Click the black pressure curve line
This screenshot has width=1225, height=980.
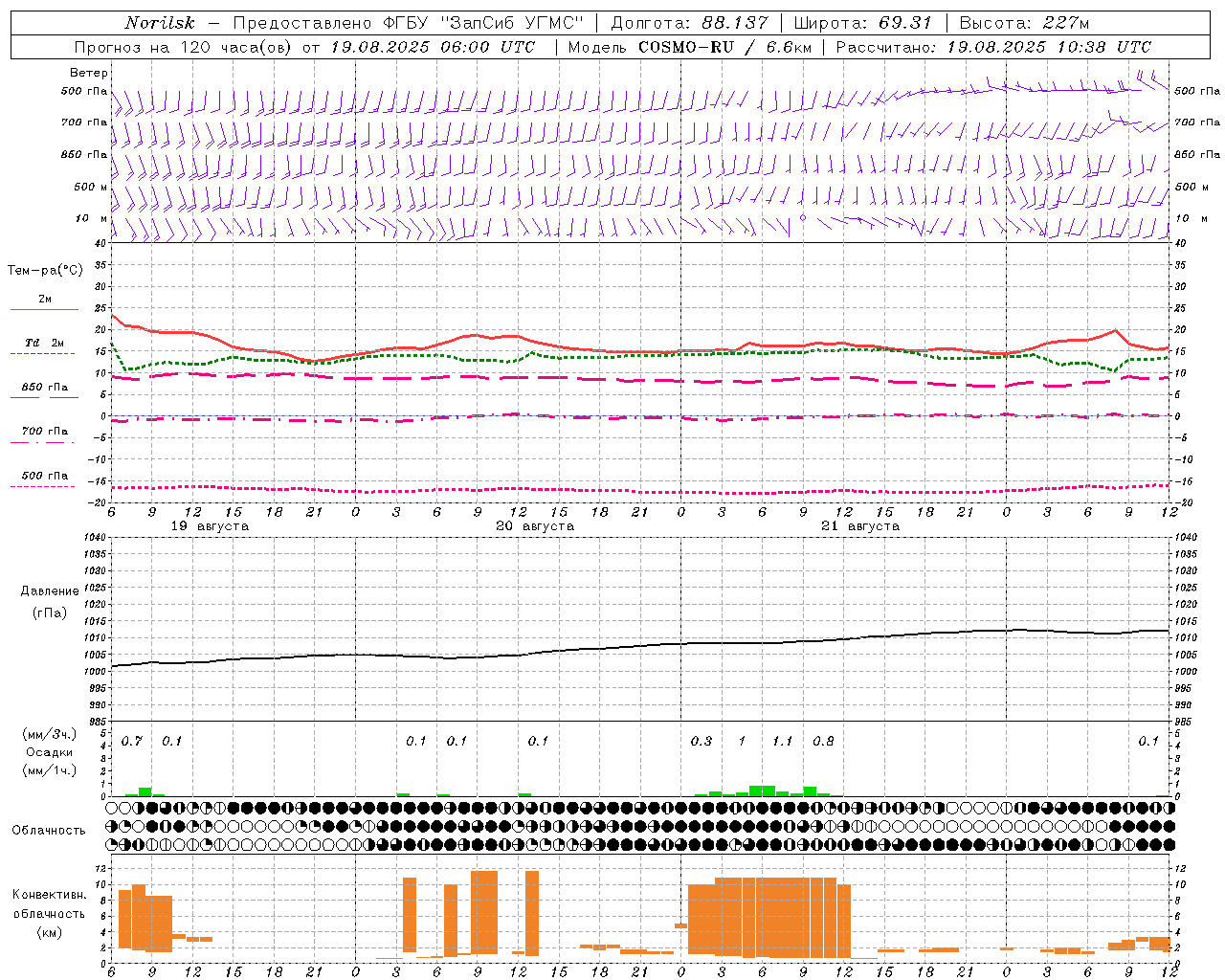tap(641, 647)
